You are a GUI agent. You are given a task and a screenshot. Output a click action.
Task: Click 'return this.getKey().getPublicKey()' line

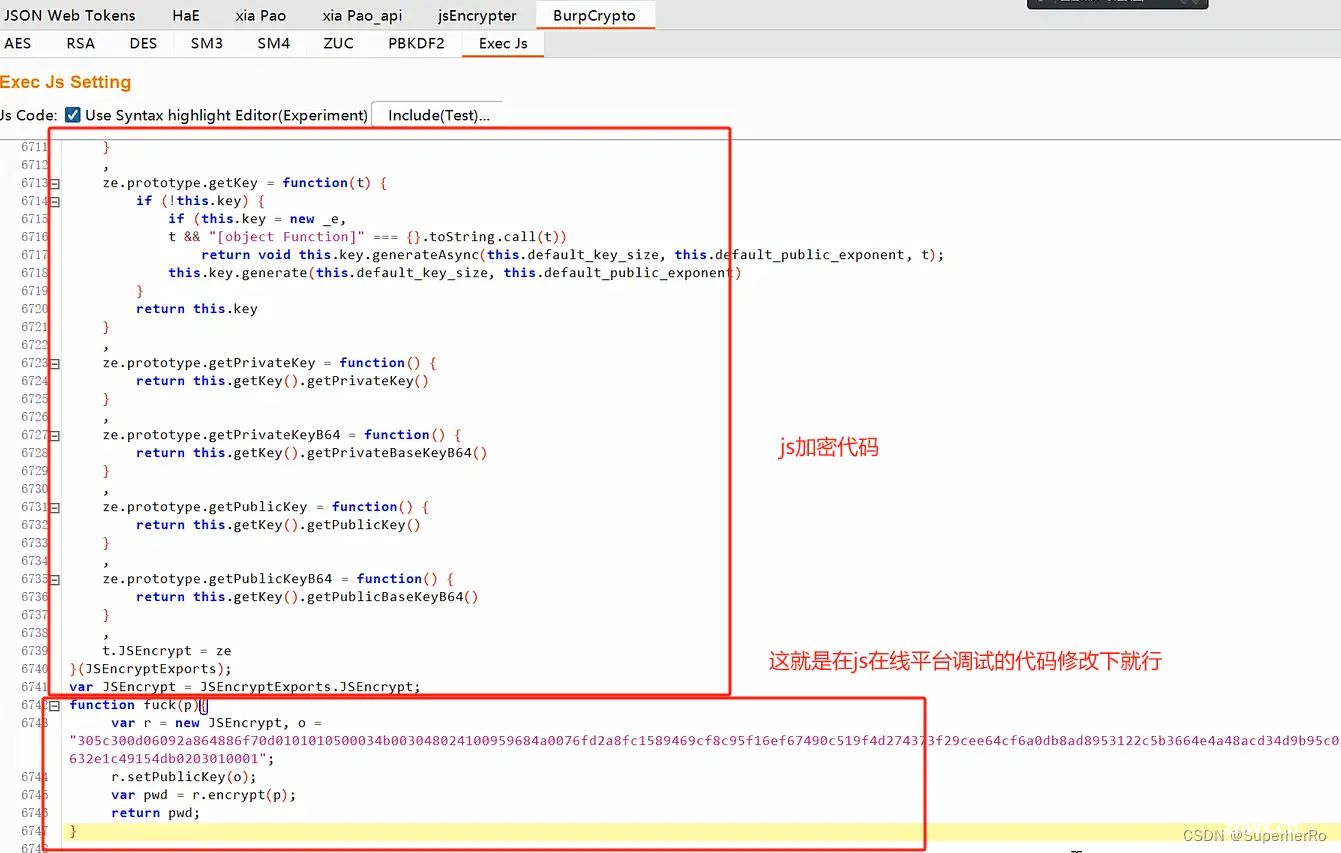[x=278, y=525]
